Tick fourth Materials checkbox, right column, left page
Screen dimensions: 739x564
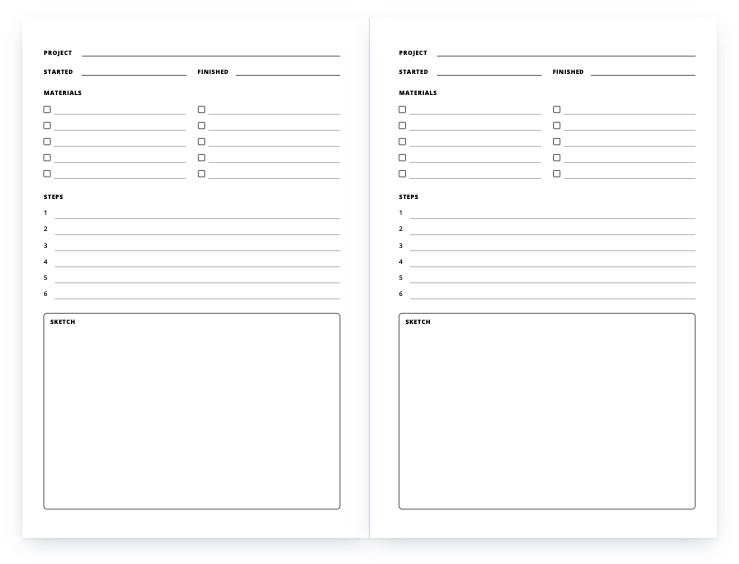(x=202, y=157)
